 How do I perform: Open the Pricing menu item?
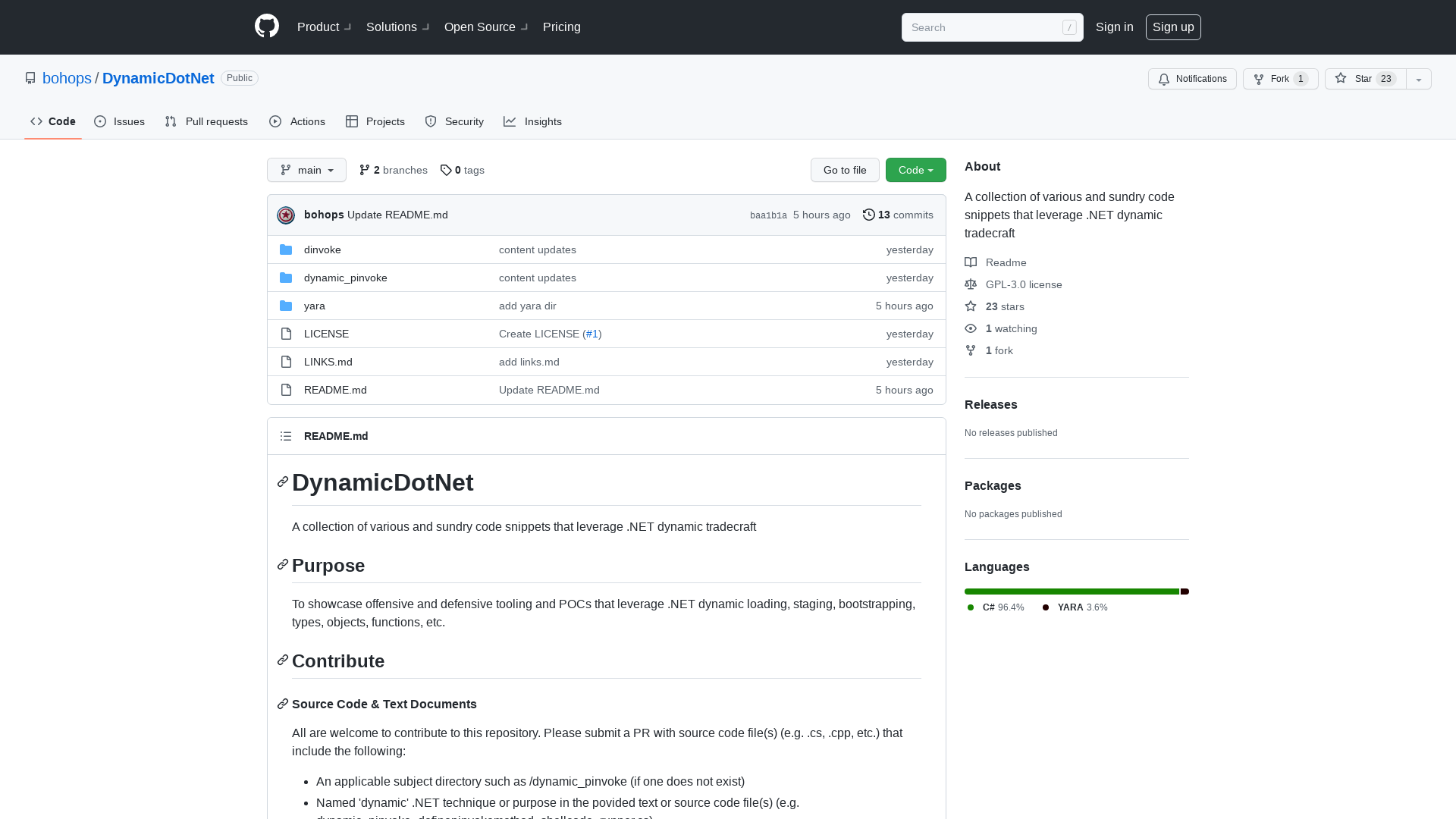(561, 27)
